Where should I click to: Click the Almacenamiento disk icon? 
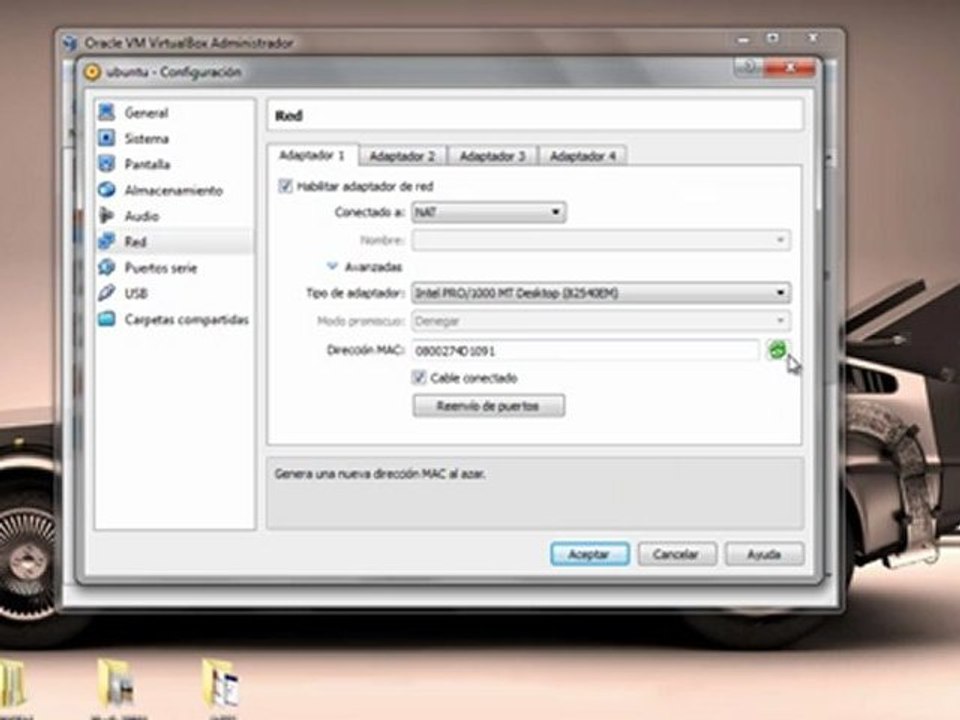[107, 190]
